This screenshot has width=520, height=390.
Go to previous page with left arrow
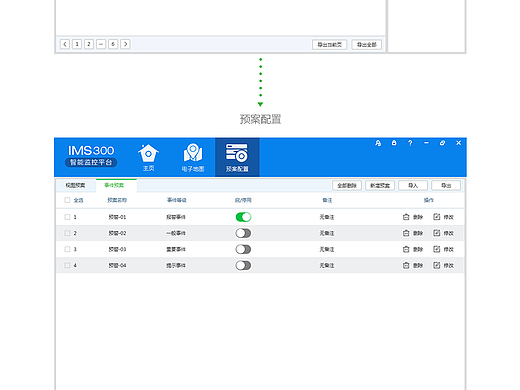point(65,44)
